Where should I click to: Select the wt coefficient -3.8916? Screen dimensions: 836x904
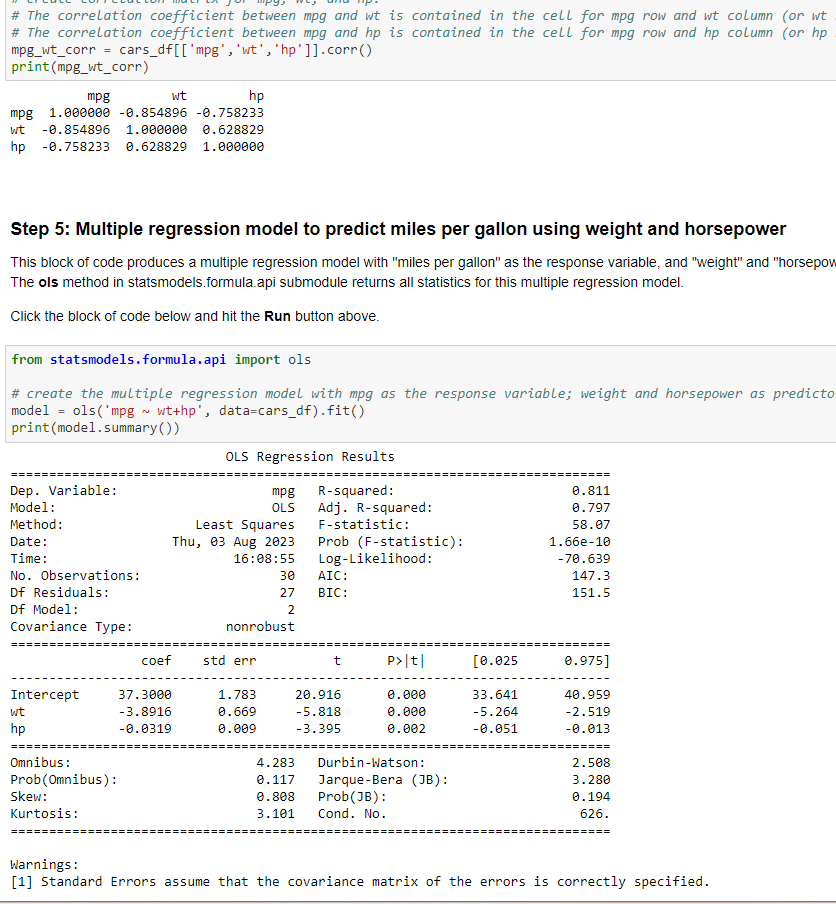pyautogui.click(x=145, y=712)
